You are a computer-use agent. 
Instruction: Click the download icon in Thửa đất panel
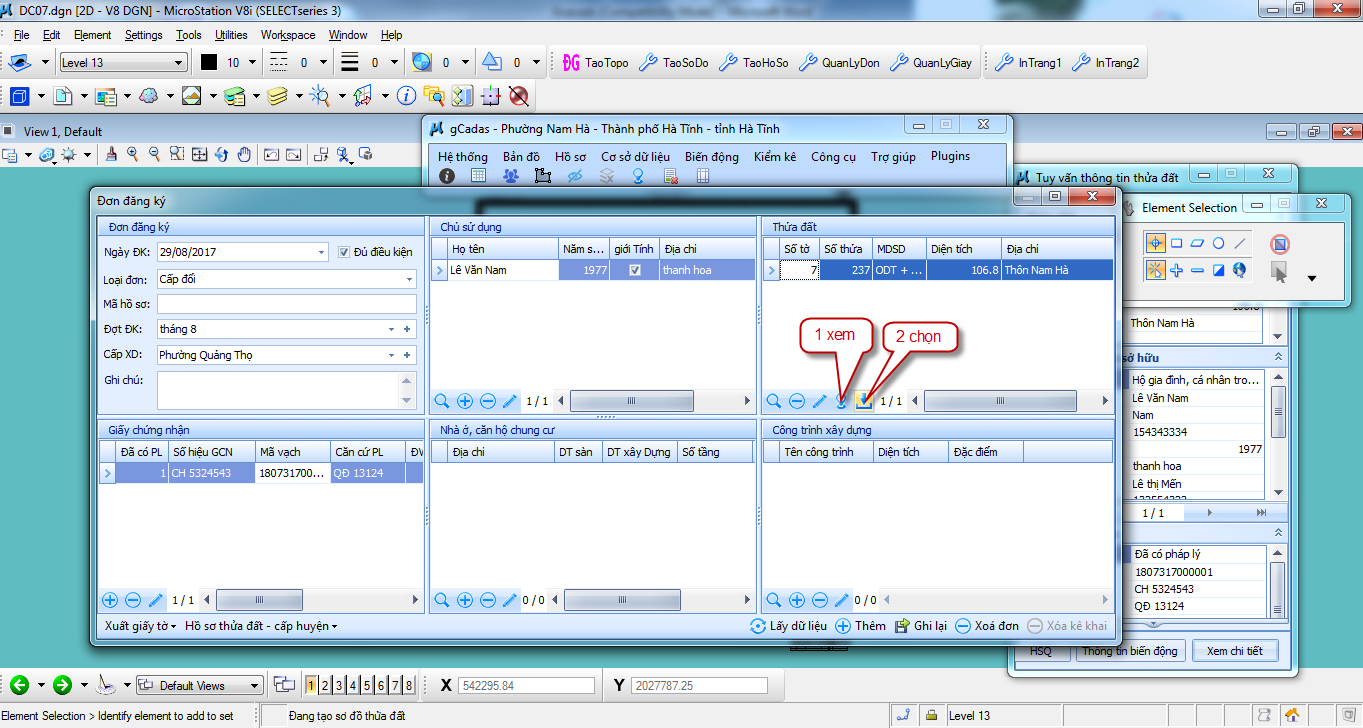[x=864, y=401]
